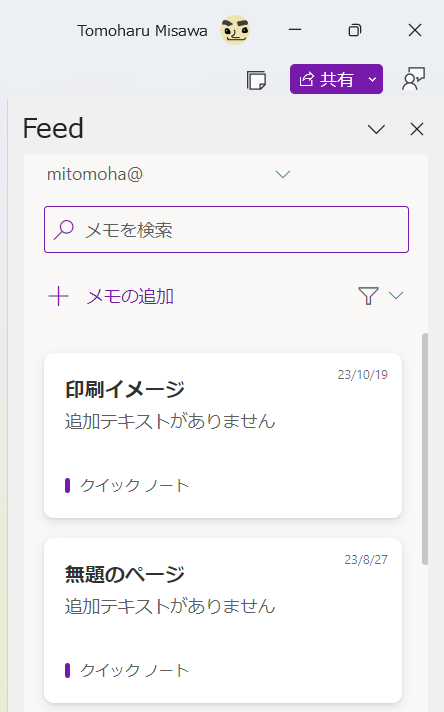444x712 pixels.
Task: Click the magnifier search icon
Action: [64, 230]
